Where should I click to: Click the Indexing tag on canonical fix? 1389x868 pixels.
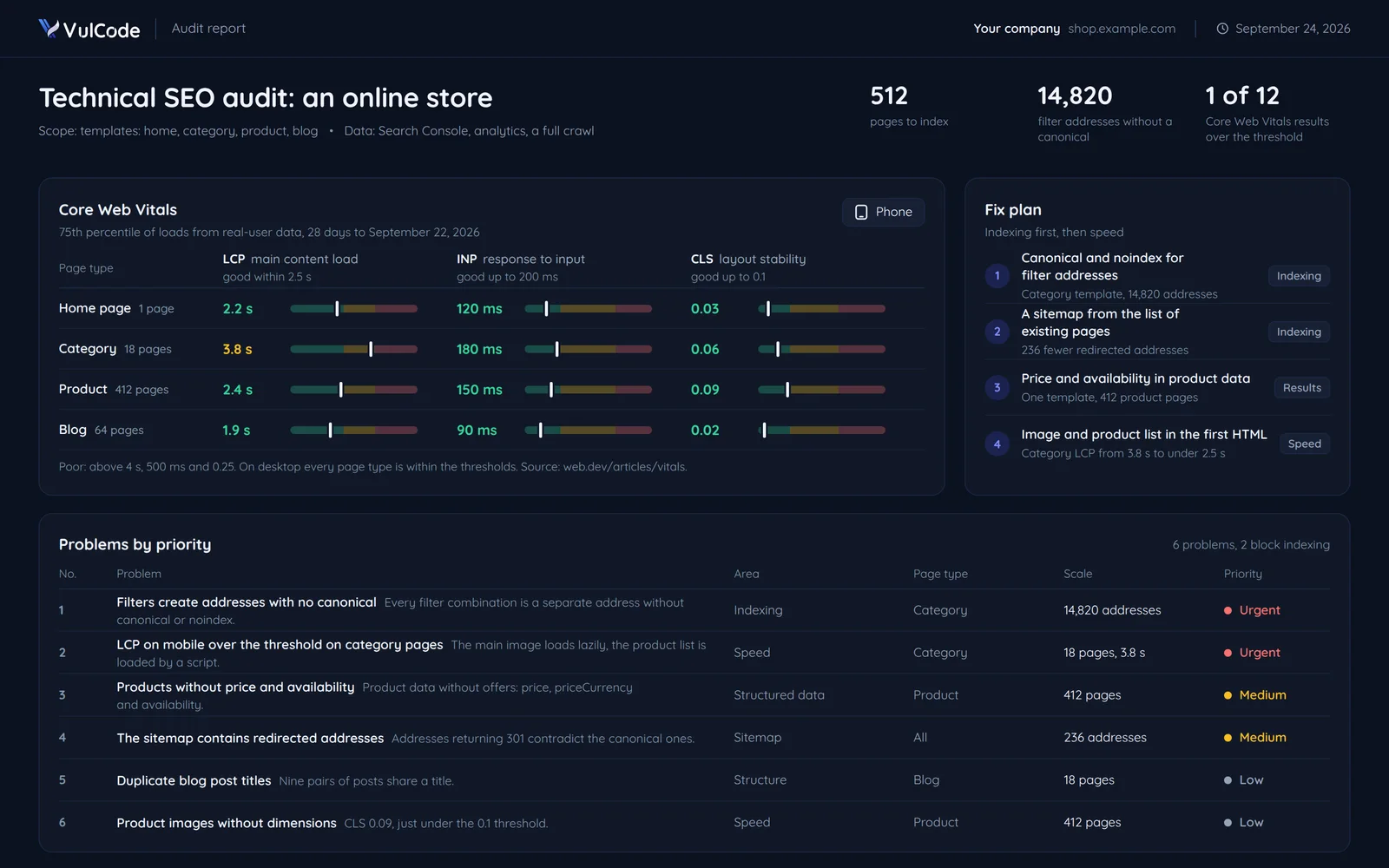(x=1299, y=276)
